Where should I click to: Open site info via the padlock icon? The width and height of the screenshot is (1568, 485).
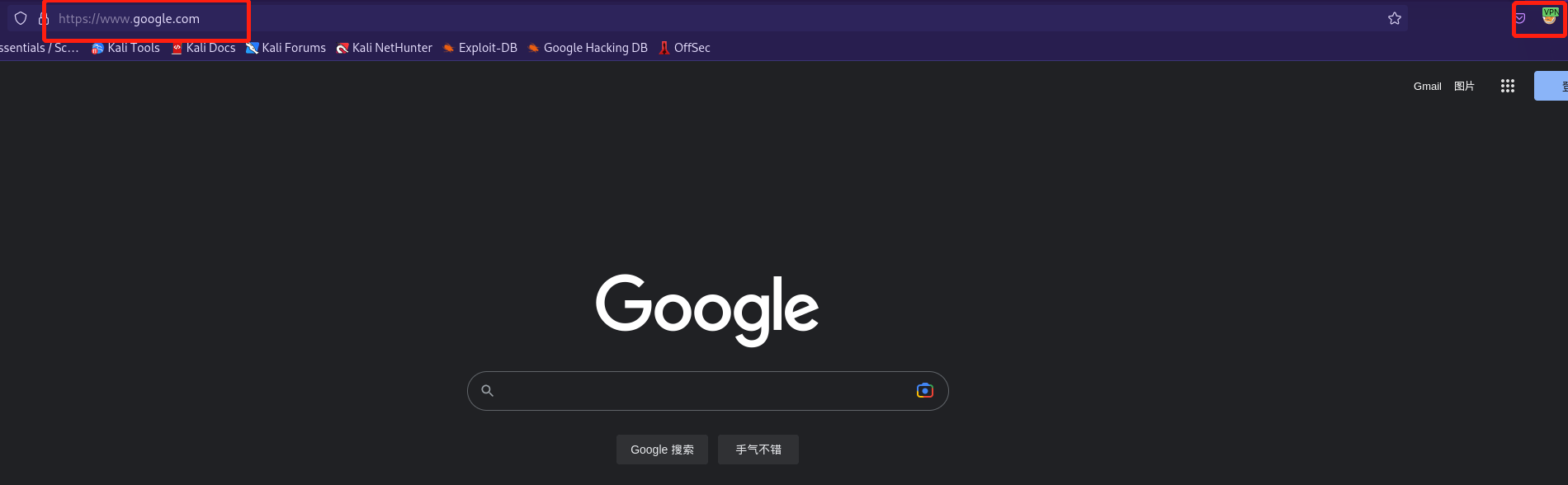44,18
